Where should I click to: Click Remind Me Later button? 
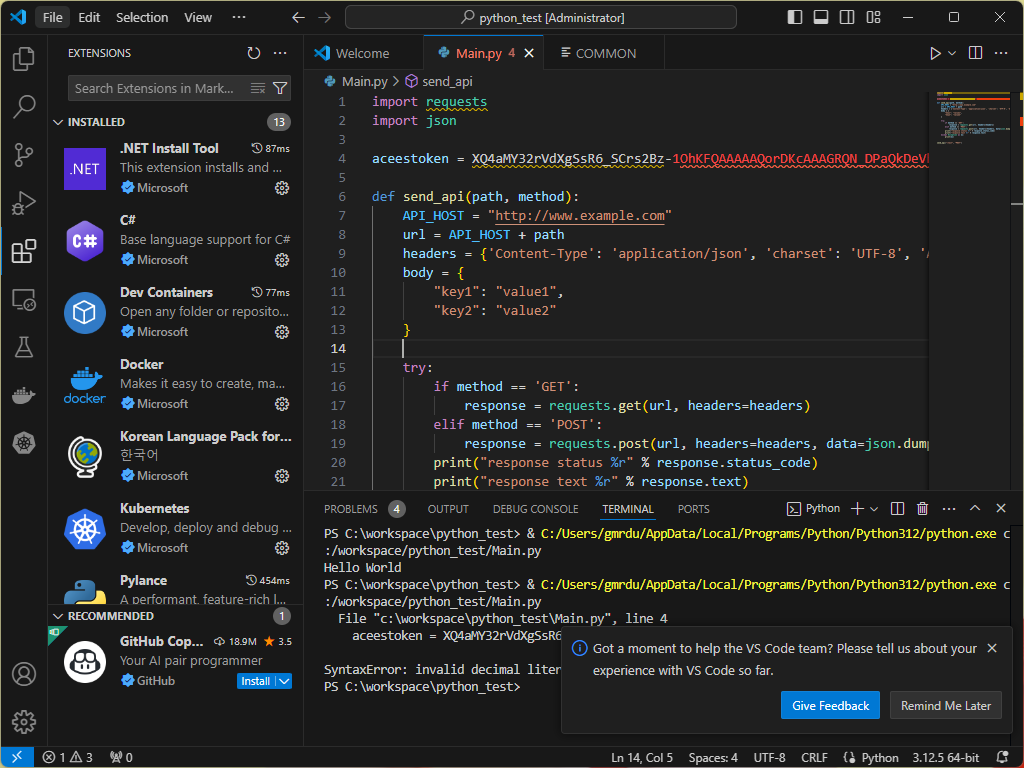coord(946,705)
